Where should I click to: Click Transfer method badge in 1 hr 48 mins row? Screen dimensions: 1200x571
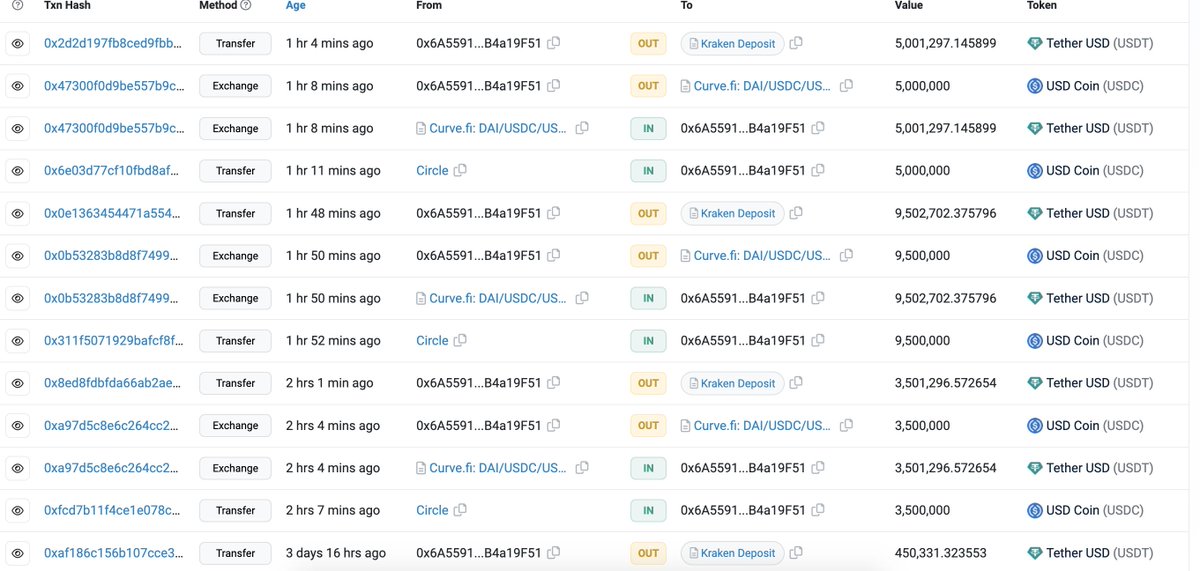click(x=236, y=214)
